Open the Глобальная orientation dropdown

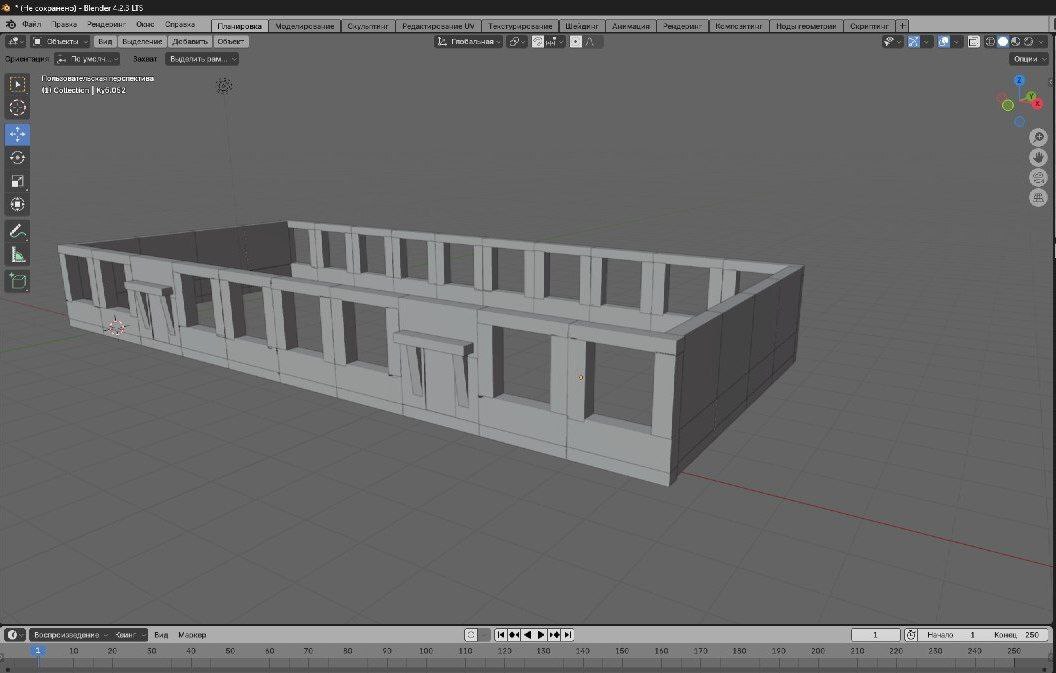468,42
